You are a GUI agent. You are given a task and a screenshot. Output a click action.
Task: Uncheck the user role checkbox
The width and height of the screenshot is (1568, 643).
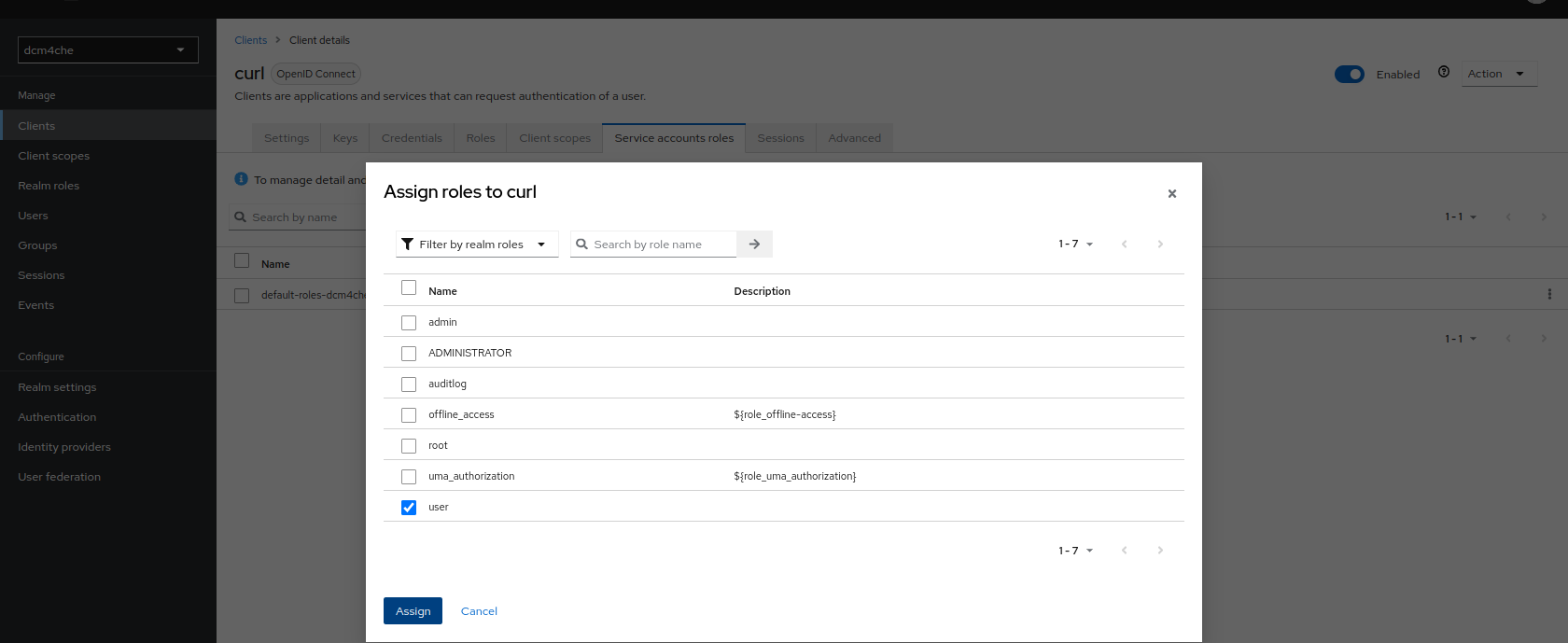[x=409, y=508]
